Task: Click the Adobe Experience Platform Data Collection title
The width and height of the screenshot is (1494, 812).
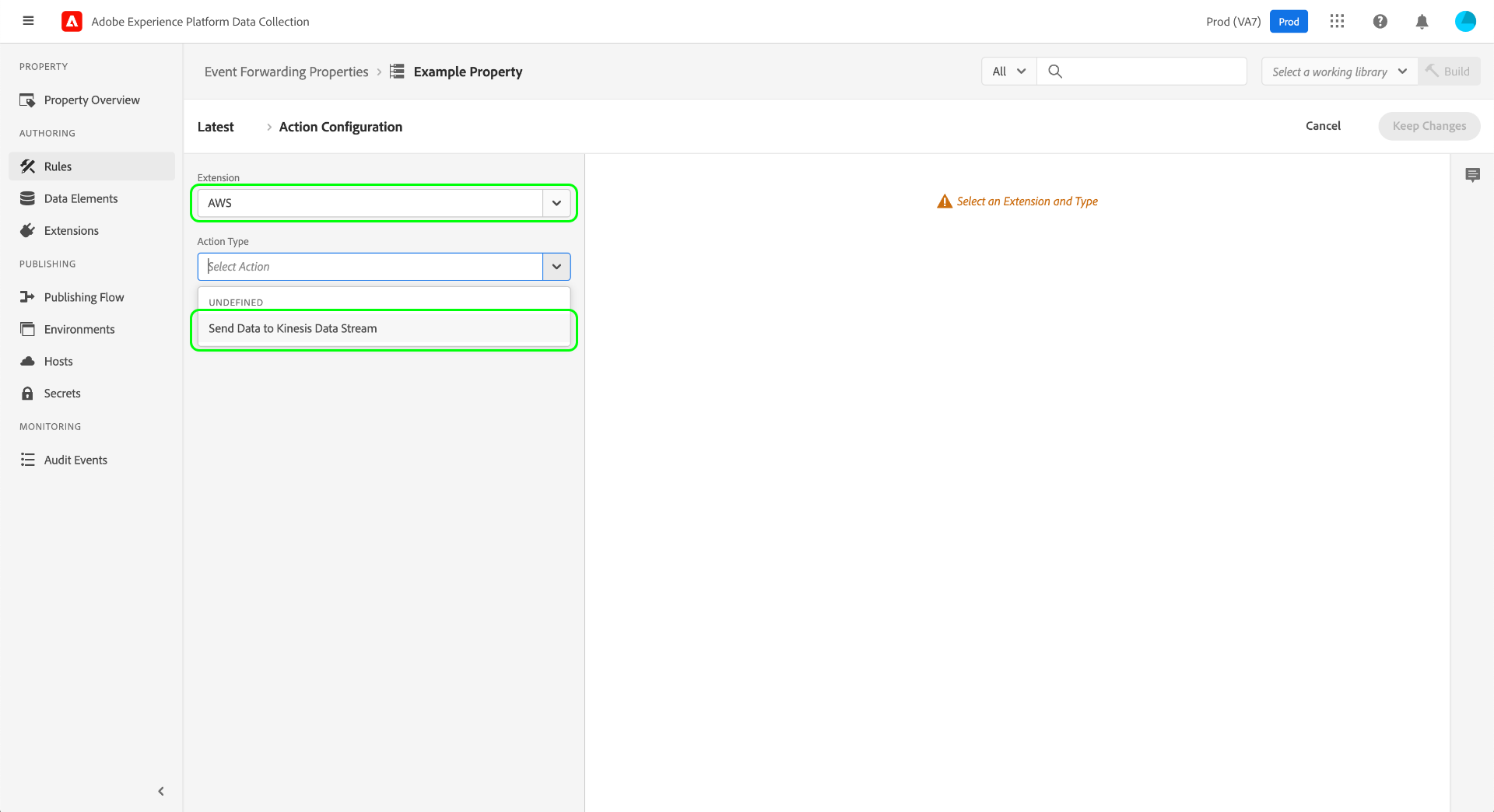Action: click(201, 22)
